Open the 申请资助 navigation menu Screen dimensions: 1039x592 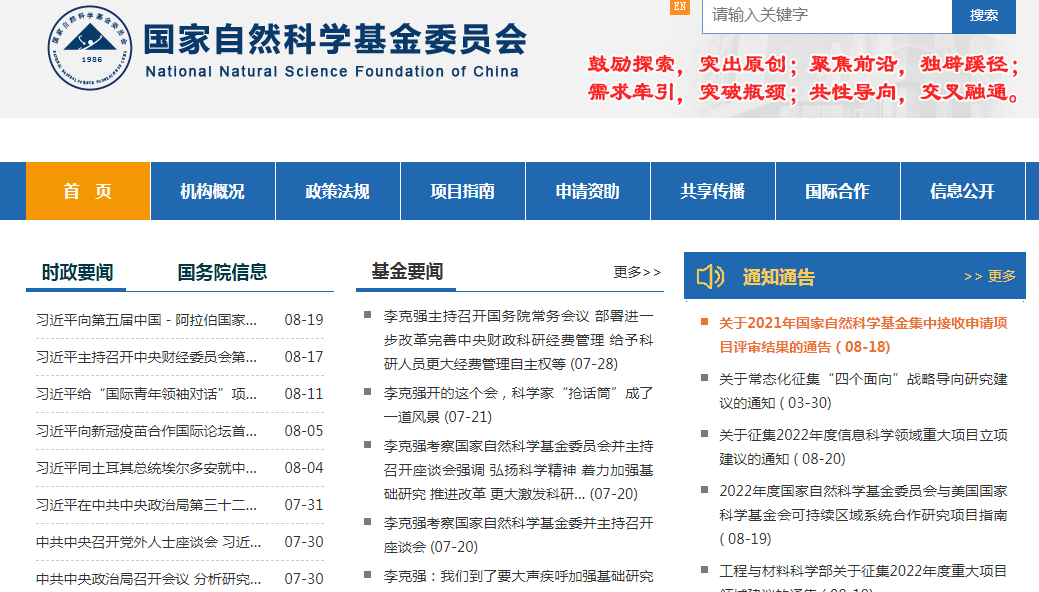tap(587, 191)
